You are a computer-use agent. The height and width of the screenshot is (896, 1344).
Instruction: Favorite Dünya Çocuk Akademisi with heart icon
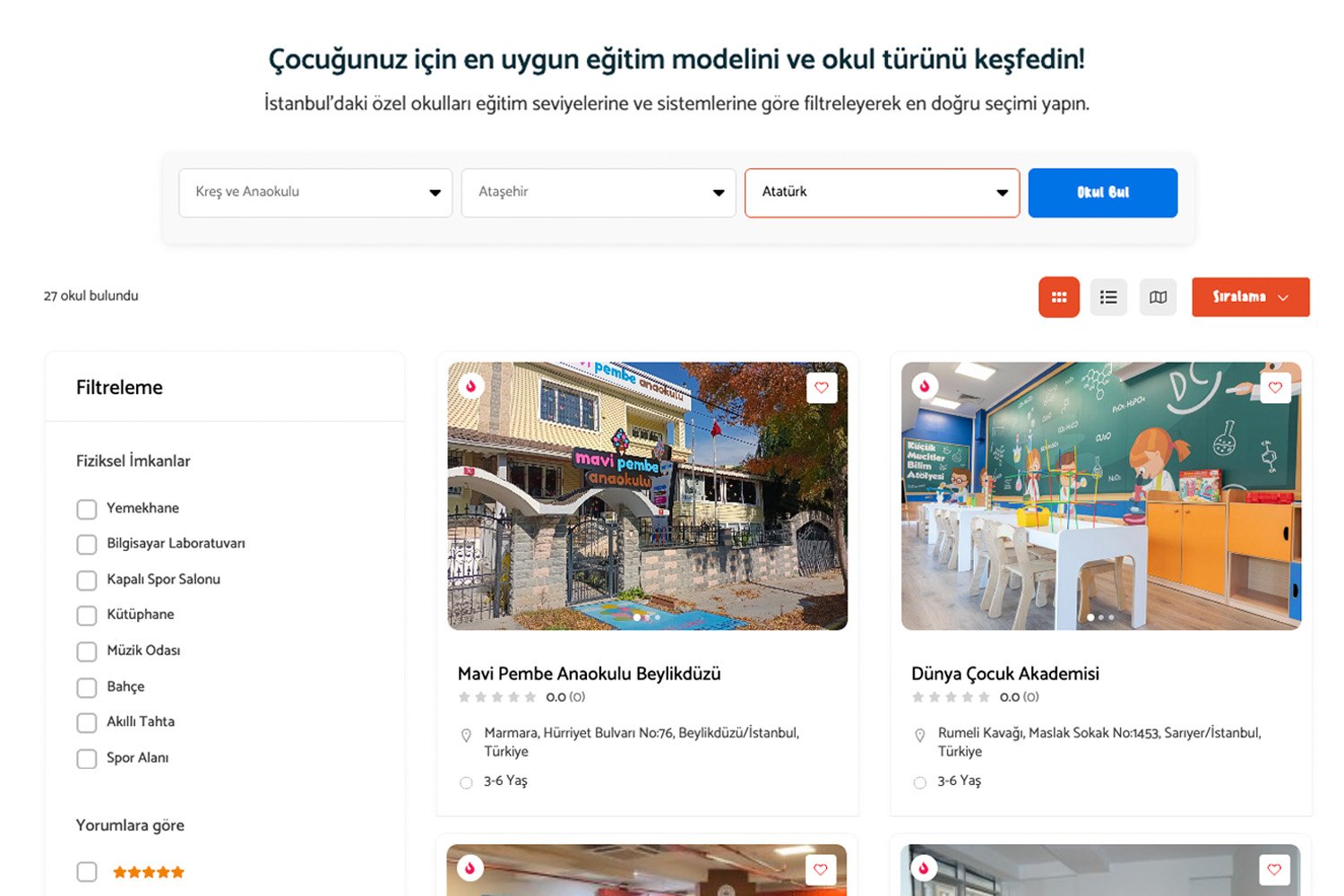coord(1275,388)
